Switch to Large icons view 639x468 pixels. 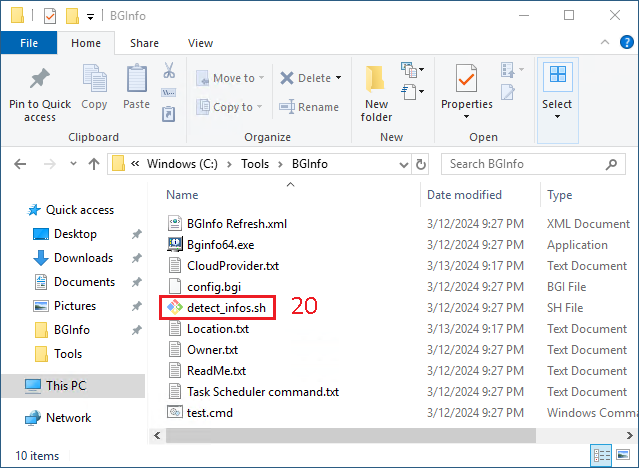[x=623, y=455]
